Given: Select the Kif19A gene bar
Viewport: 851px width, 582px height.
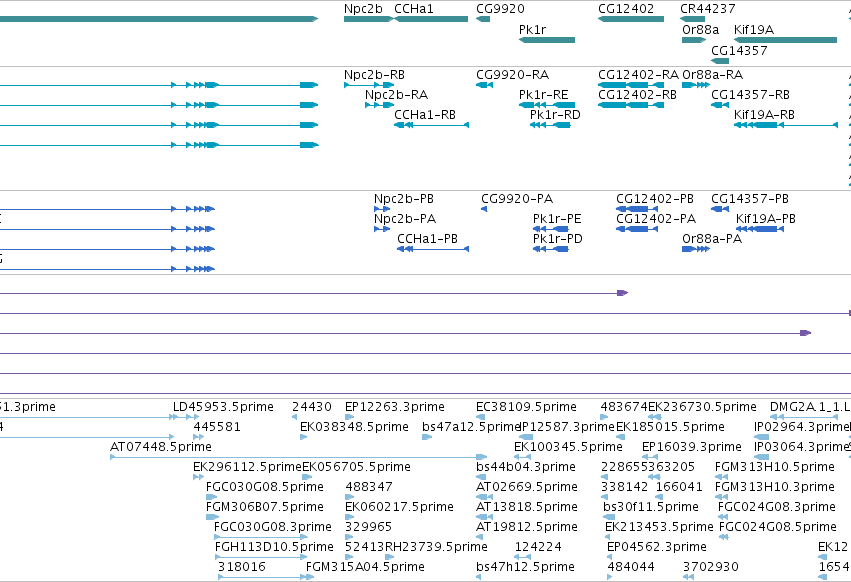Looking at the screenshot, I should click(785, 40).
